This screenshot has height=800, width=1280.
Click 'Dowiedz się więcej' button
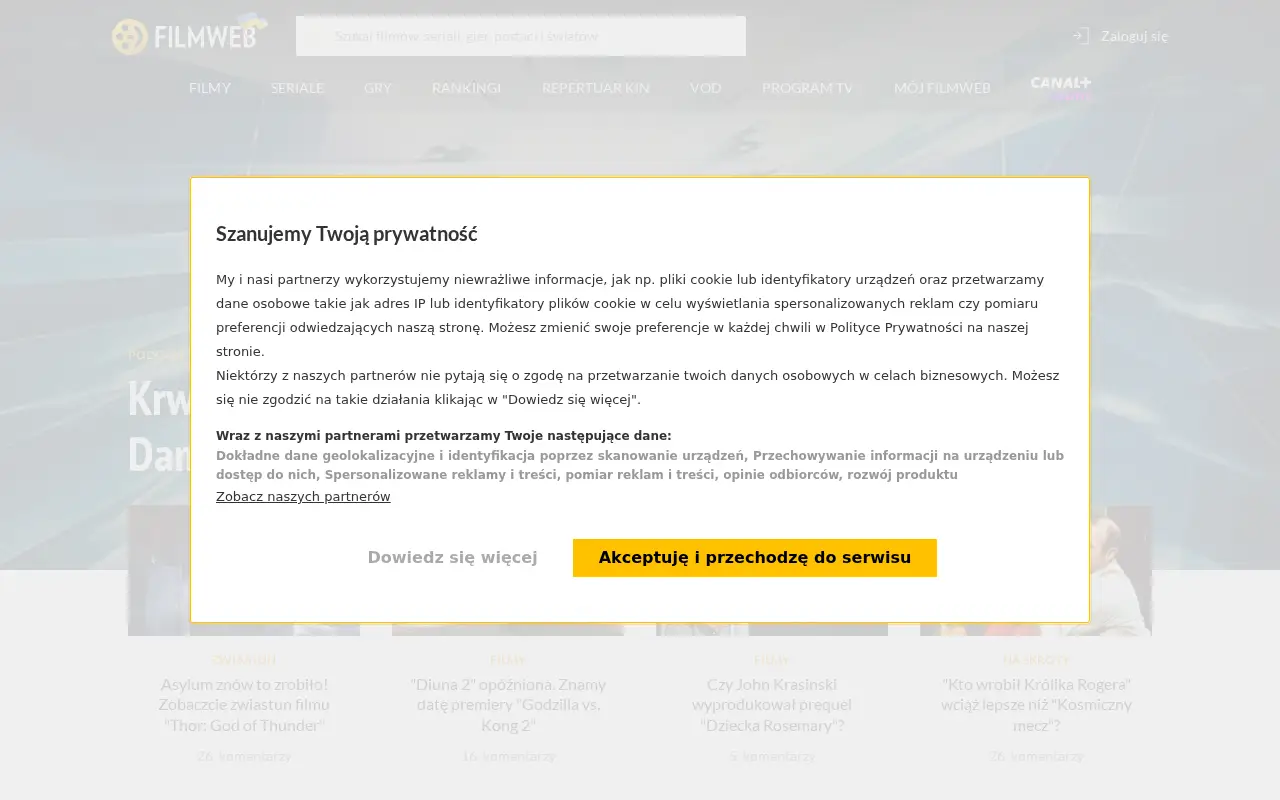(x=452, y=558)
